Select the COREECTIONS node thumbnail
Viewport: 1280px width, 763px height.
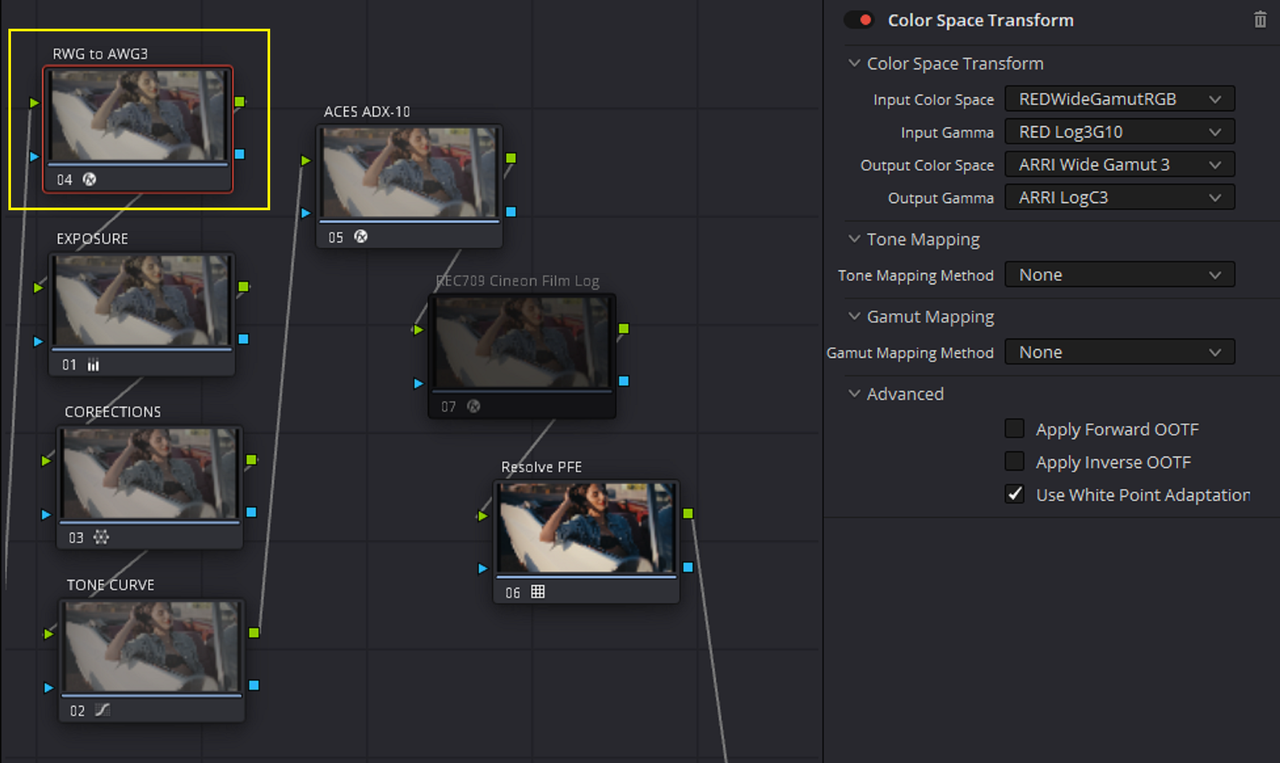[x=150, y=474]
